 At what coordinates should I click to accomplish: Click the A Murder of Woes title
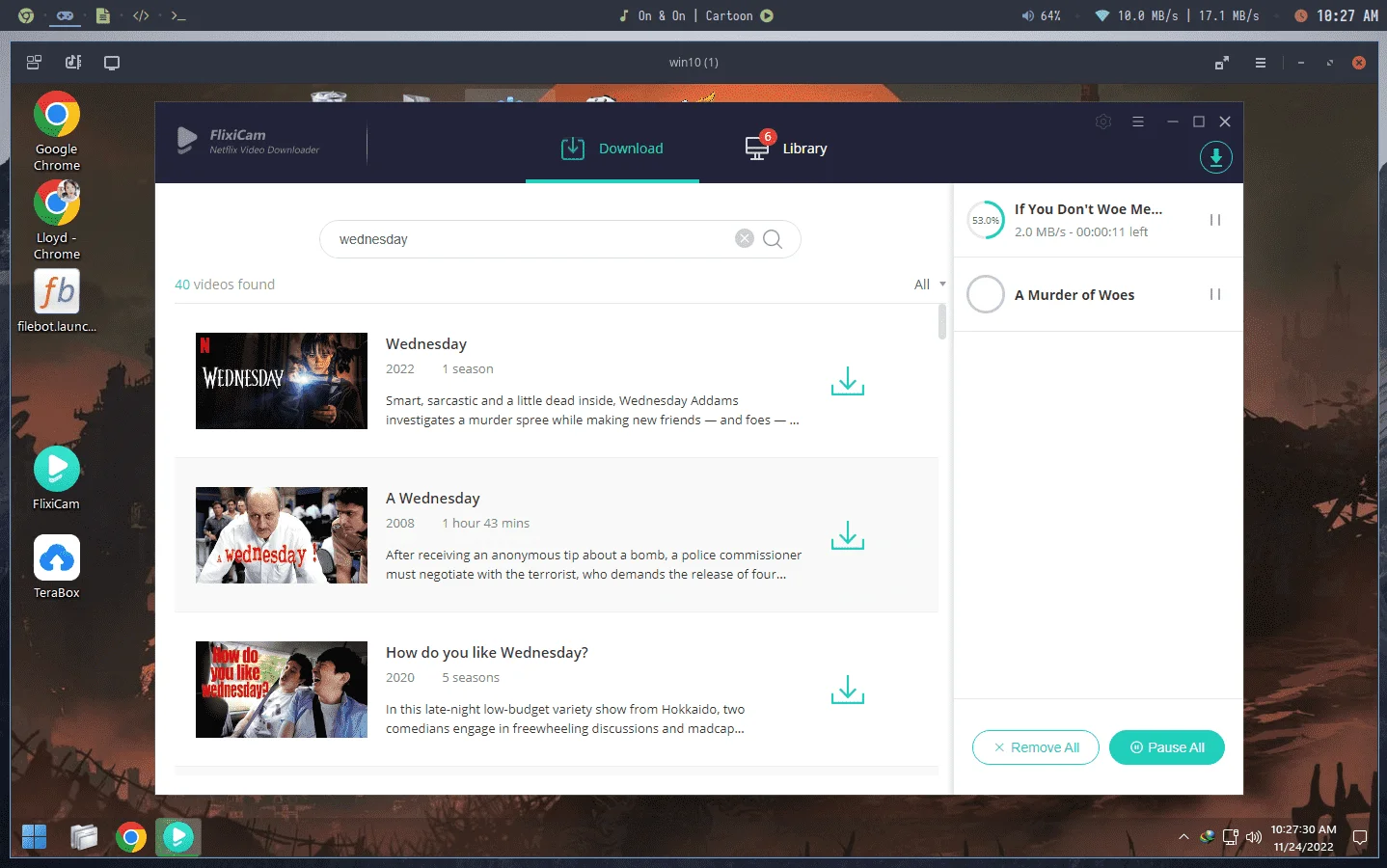tap(1074, 295)
